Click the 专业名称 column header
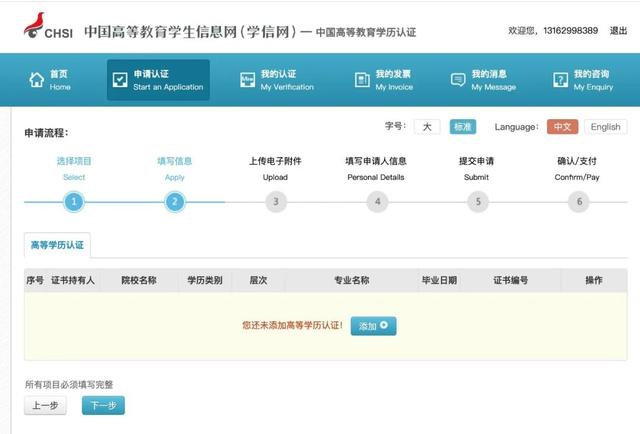Viewport: 640px width, 434px height. tap(352, 280)
